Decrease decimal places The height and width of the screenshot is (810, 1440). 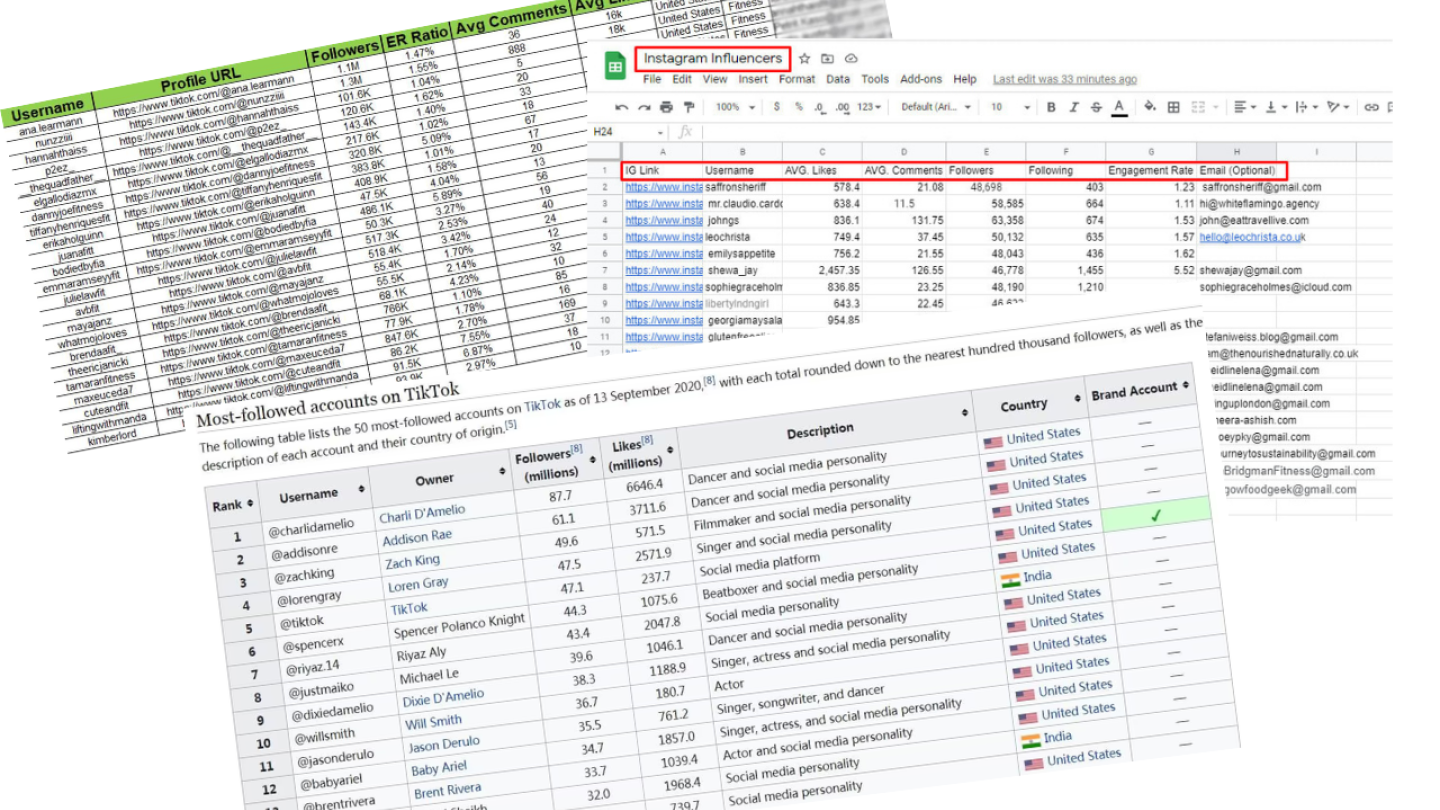click(820, 107)
